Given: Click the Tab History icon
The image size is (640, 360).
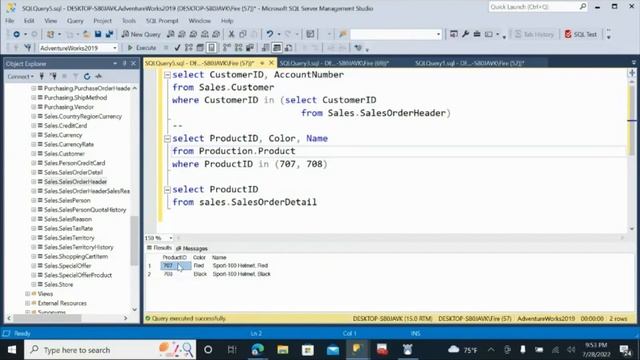Looking at the screenshot, I should 534,34.
